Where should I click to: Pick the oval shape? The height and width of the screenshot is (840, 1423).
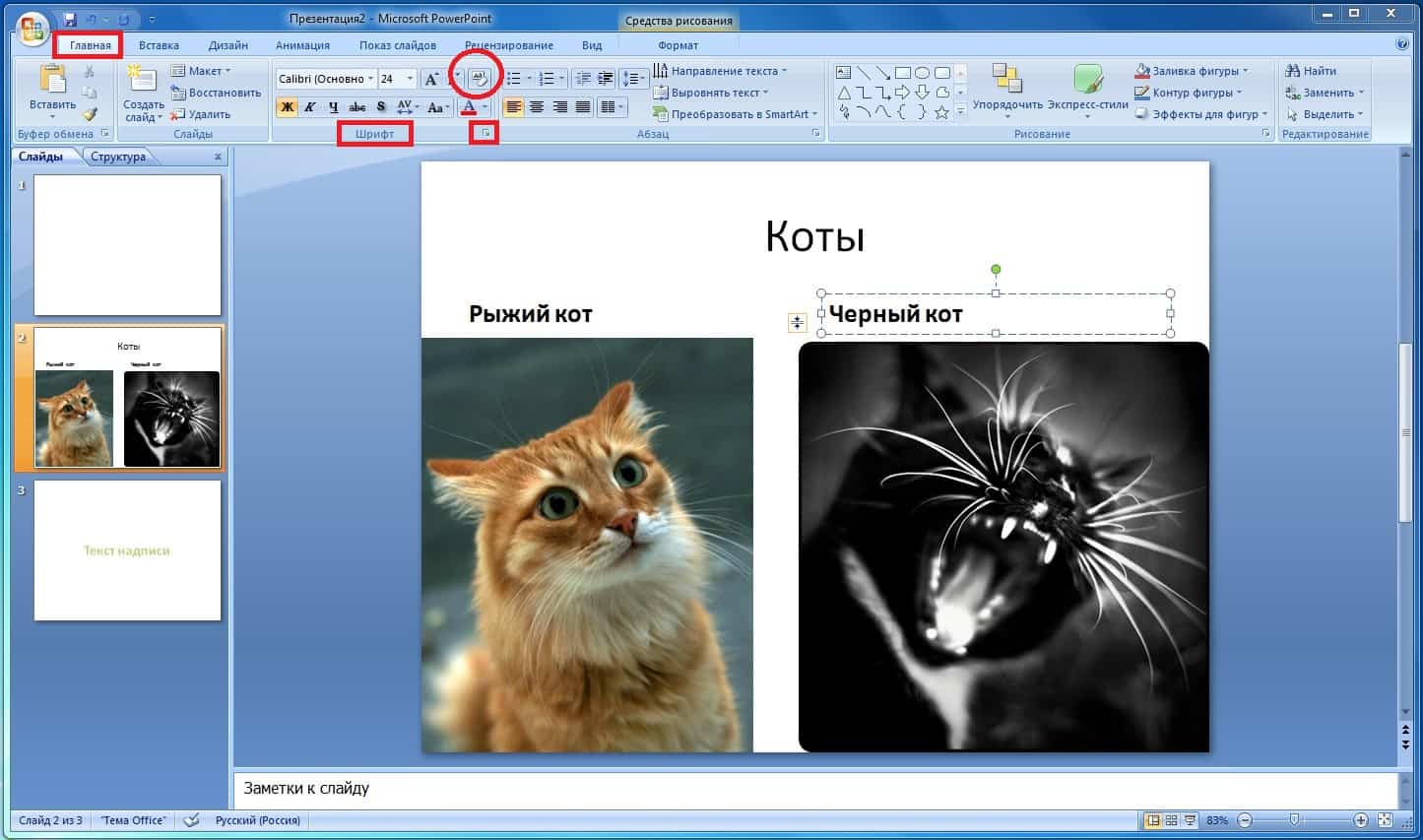click(x=922, y=72)
